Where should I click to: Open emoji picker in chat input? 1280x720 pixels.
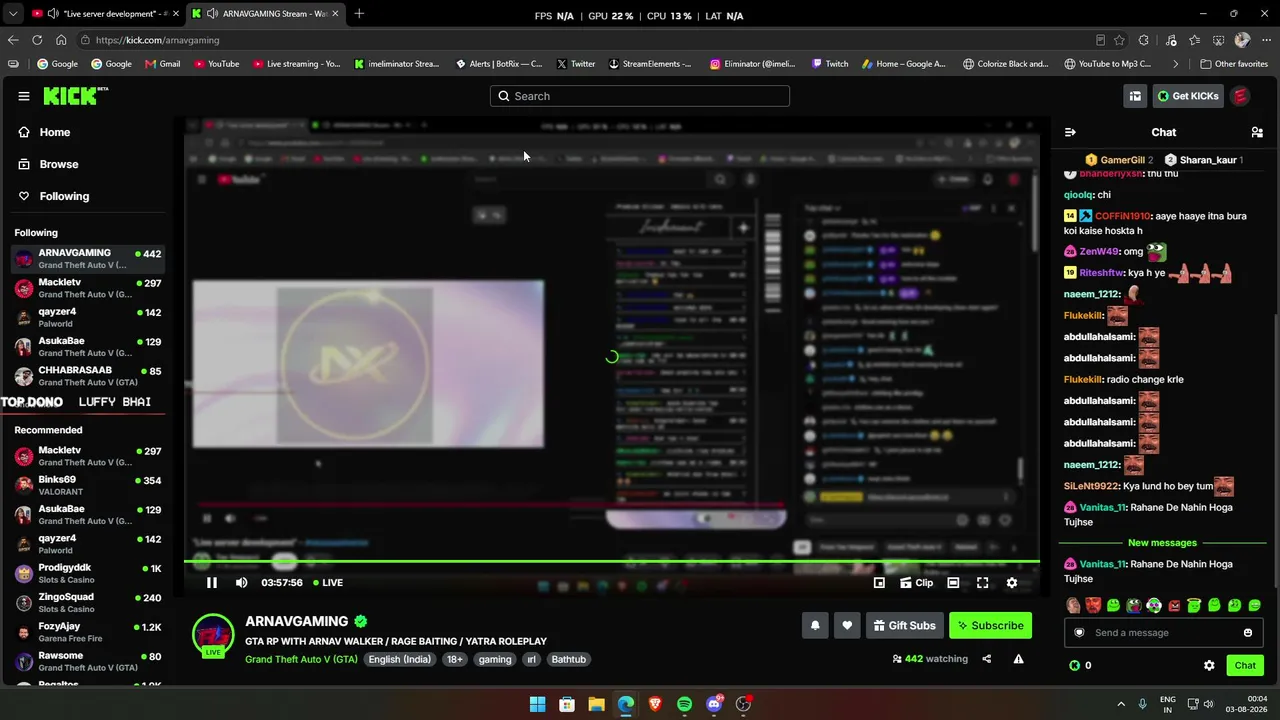coord(1248,633)
